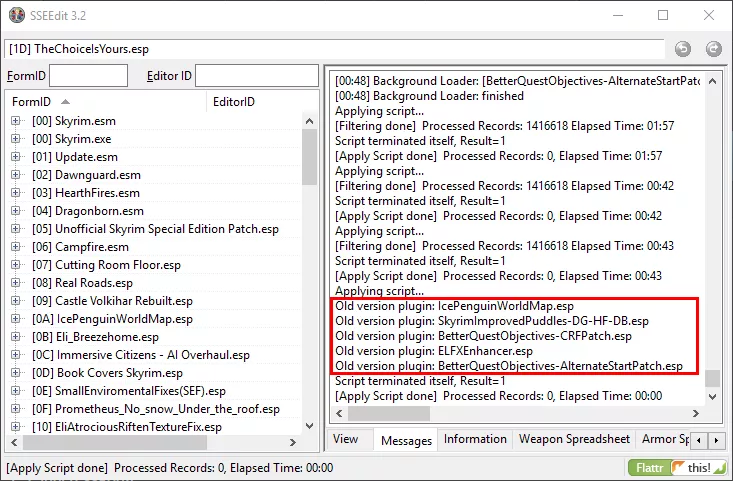Viewport: 733px width, 481px height.
Task: Click the plugin tree horizontal scroll-right arrow
Action: tap(293, 442)
